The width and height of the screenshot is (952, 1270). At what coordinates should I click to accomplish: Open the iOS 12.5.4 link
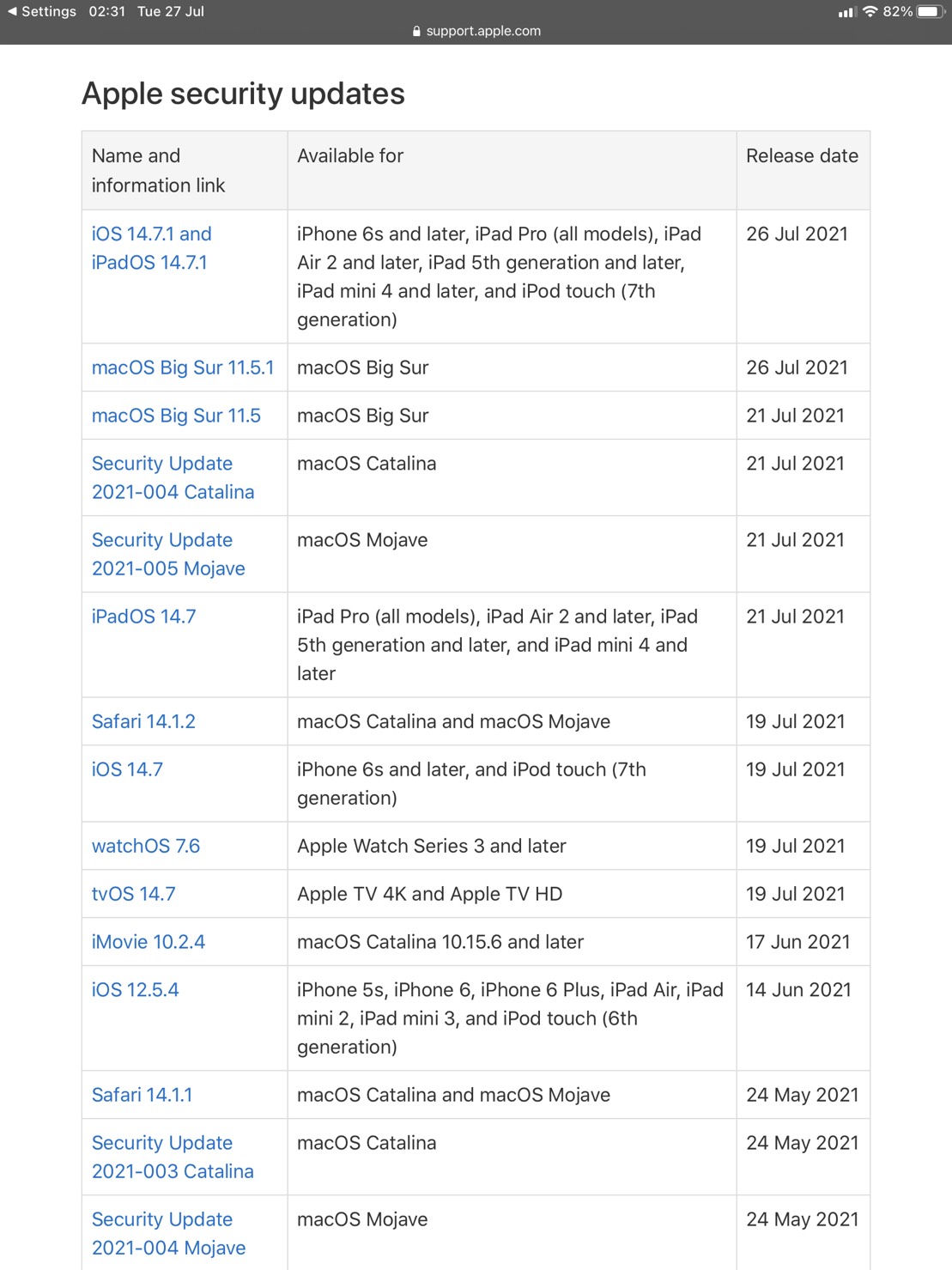[x=135, y=990]
